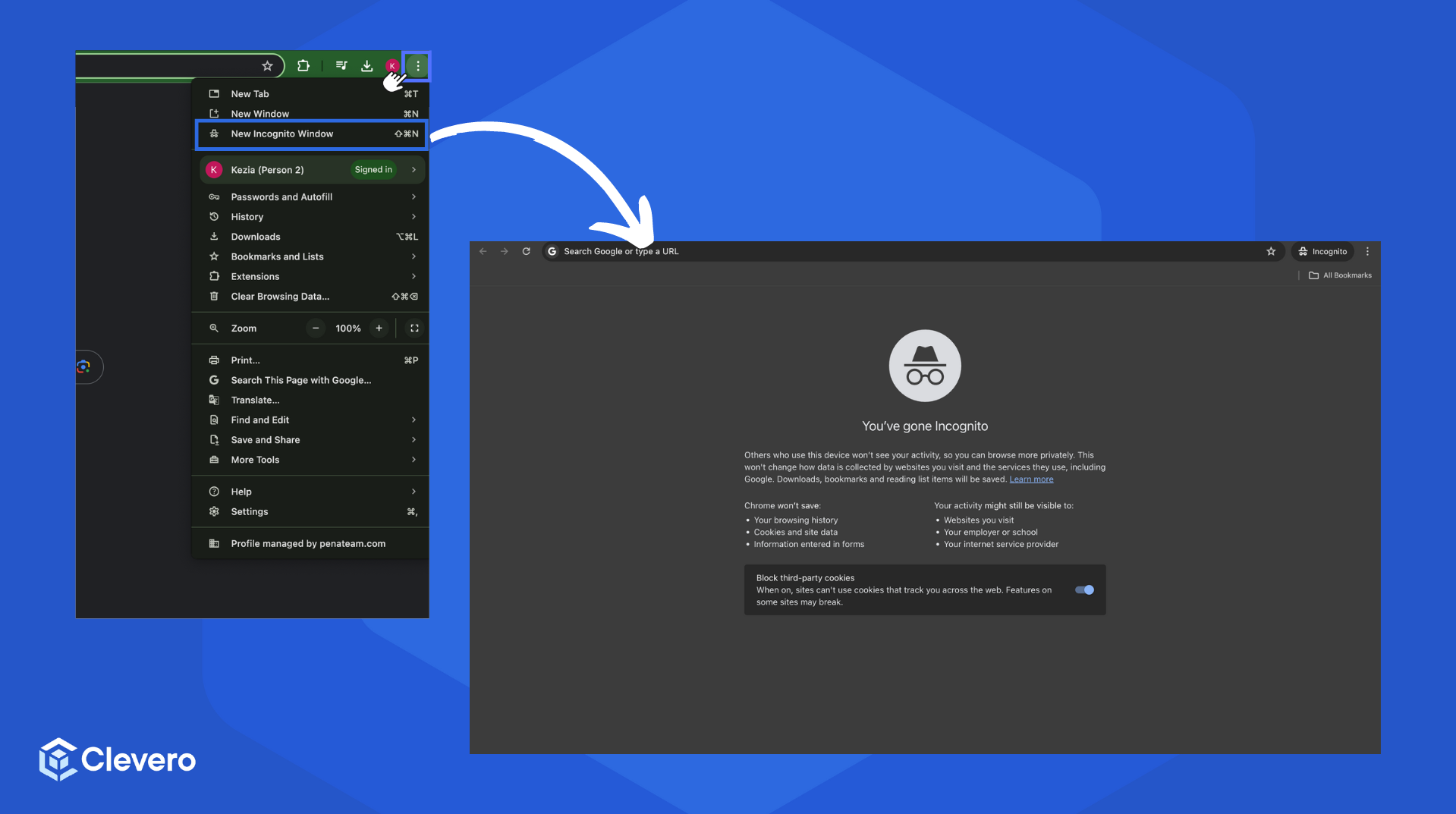Click the bookmark star in left address bar
Image resolution: width=1456 pixels, height=814 pixels.
(267, 66)
